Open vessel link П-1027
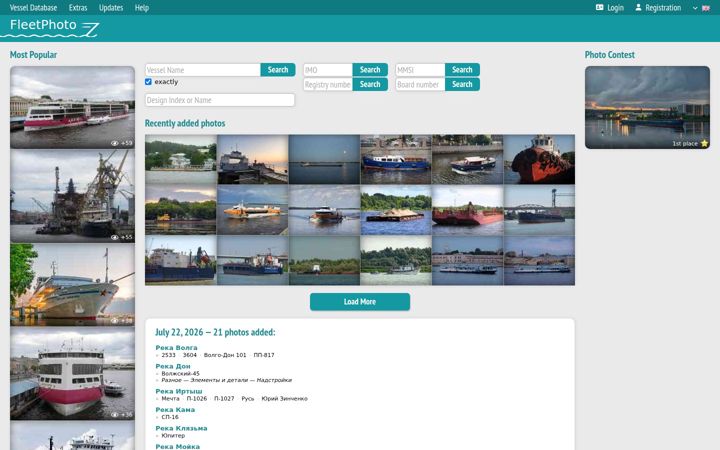Screen dimensions: 720x450 tap(224, 399)
